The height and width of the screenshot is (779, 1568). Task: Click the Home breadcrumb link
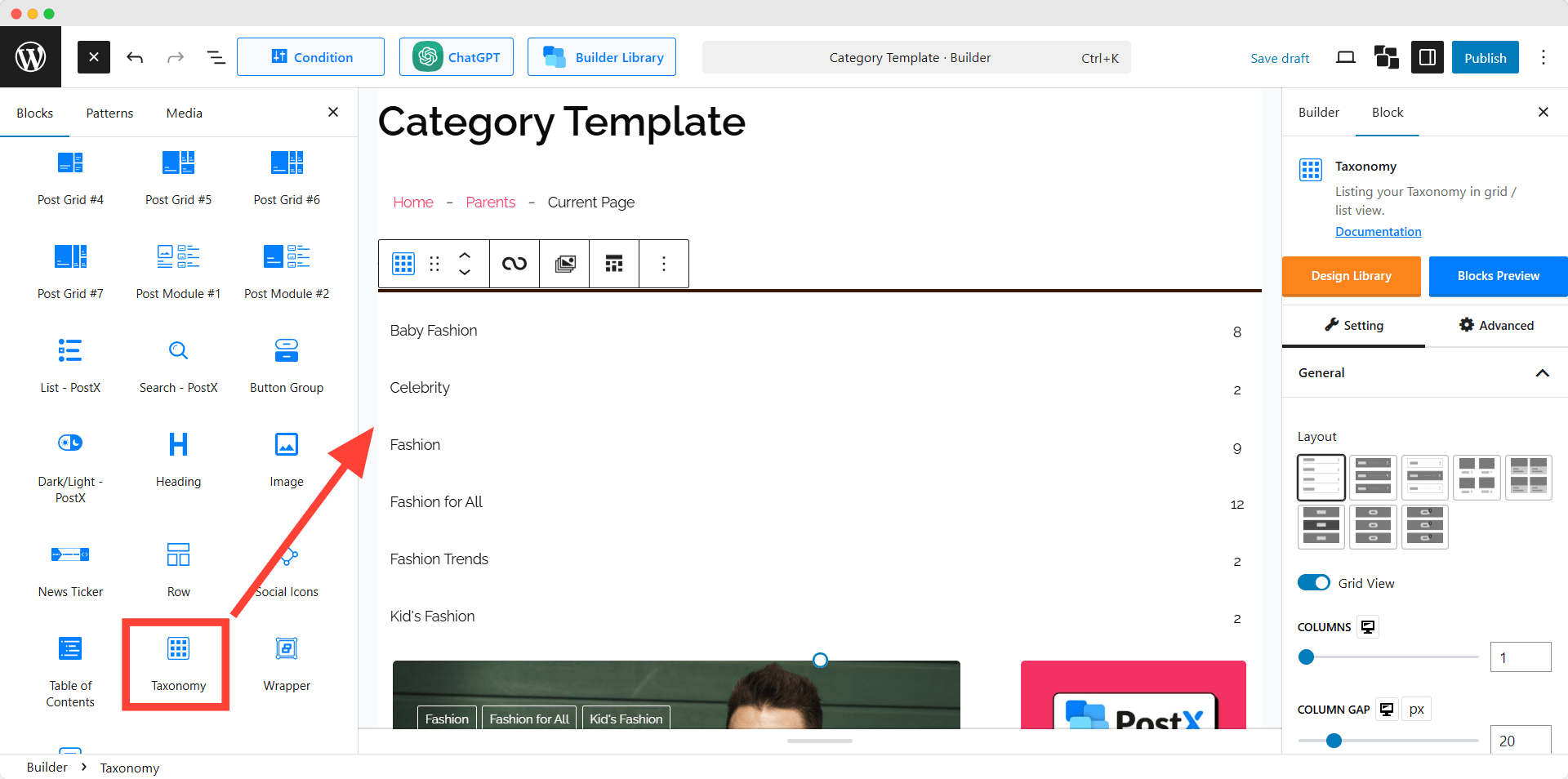[413, 203]
